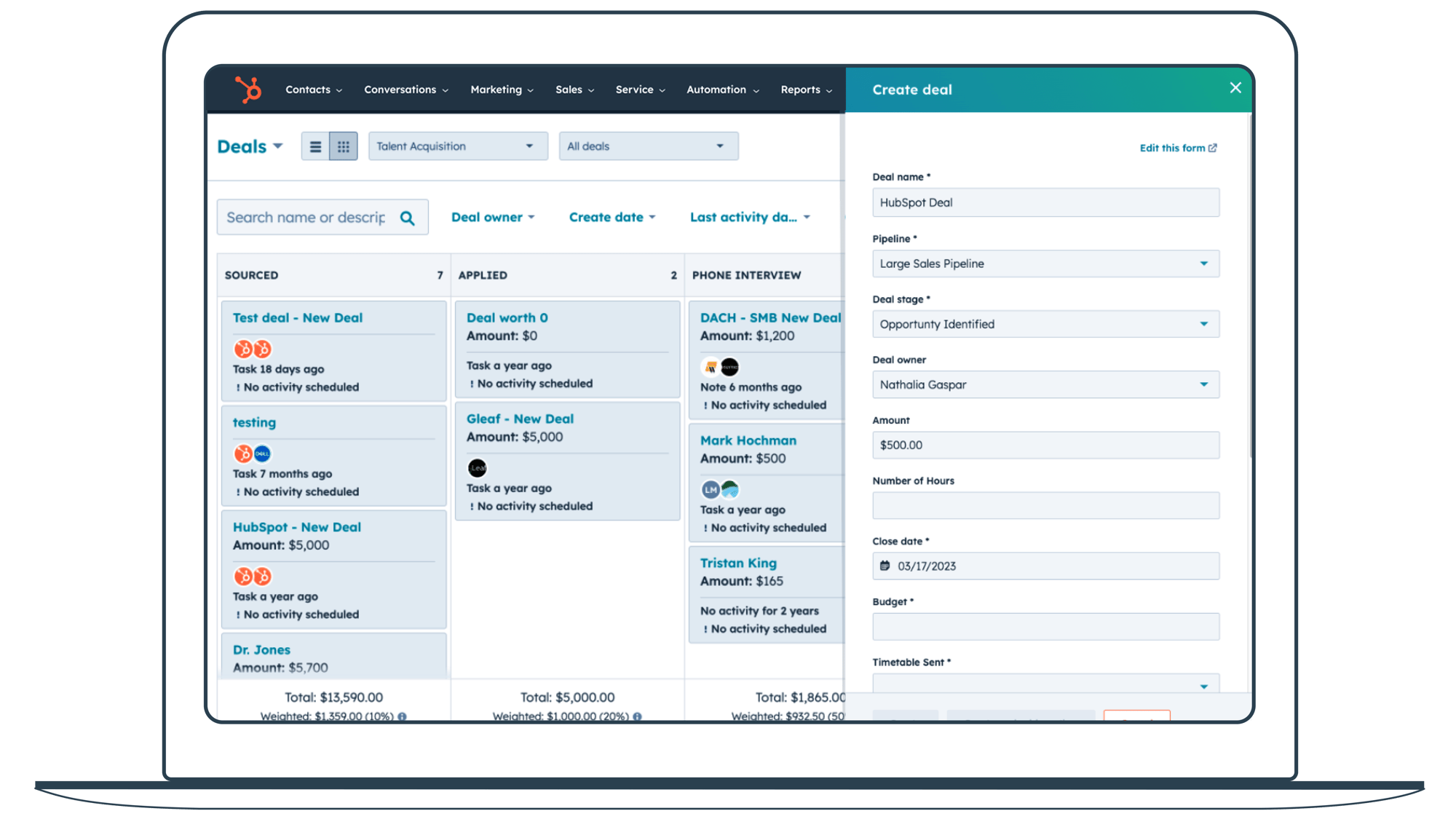This screenshot has width=1456, height=819.
Task: Open the Gleaf - New Deal card
Action: click(x=520, y=419)
